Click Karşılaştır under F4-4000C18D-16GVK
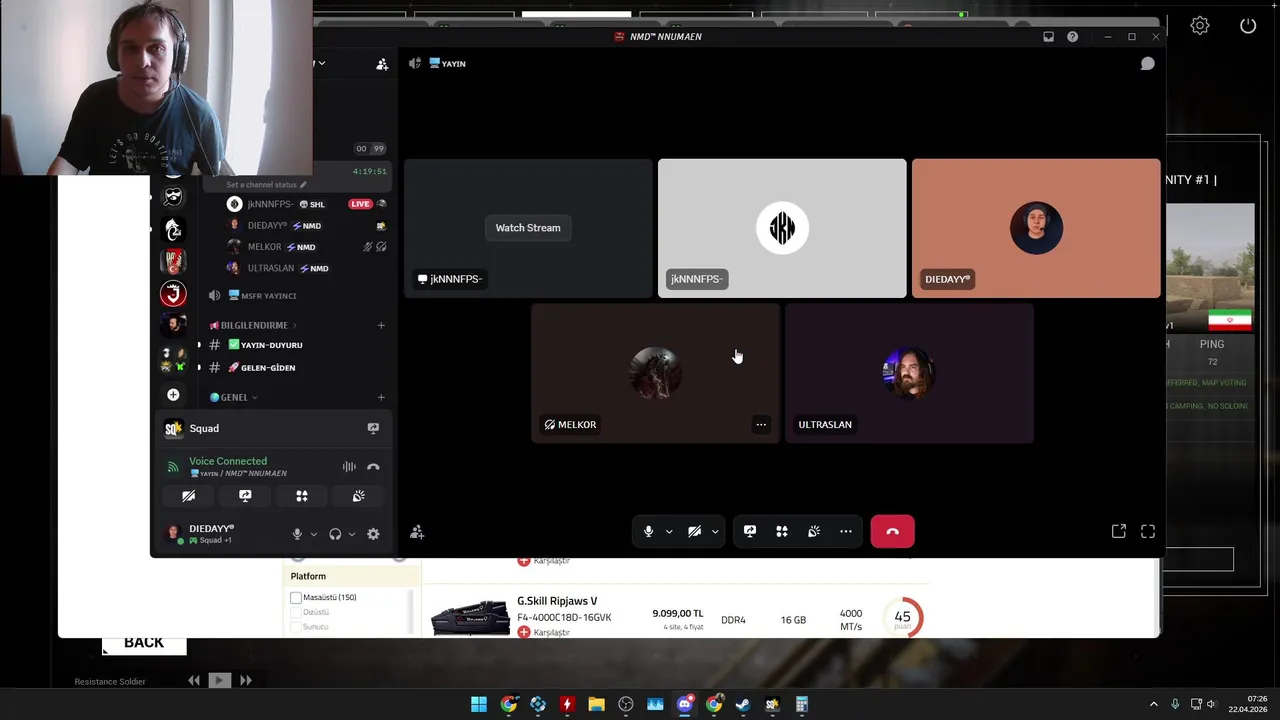The width and height of the screenshot is (1280, 720). pos(544,633)
